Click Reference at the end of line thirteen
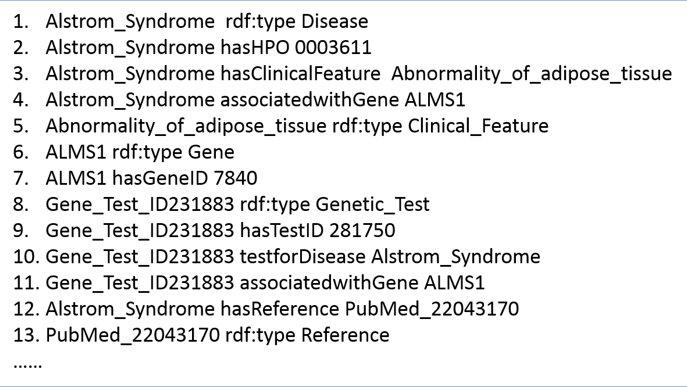Screen dimensions: 687x387 click(x=345, y=335)
